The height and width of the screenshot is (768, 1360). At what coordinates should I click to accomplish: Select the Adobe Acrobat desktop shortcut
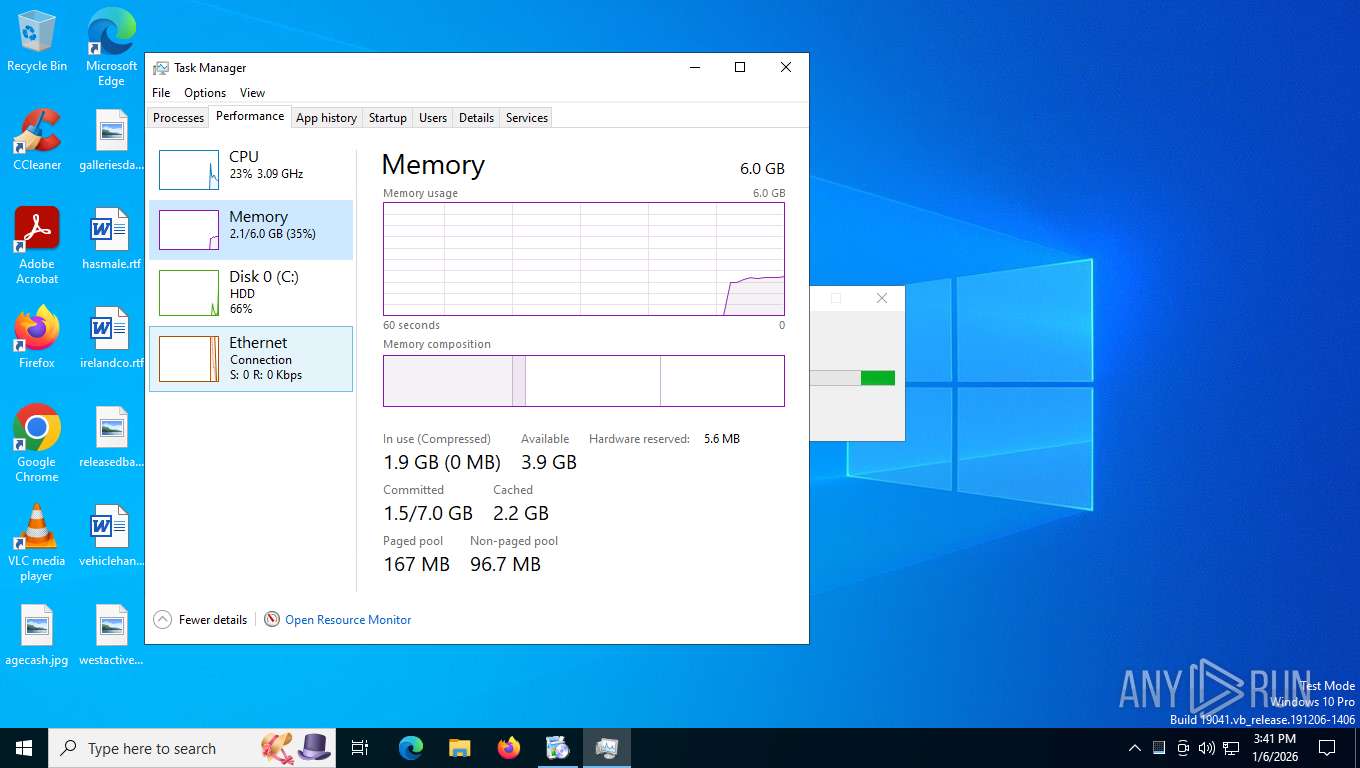point(37,245)
